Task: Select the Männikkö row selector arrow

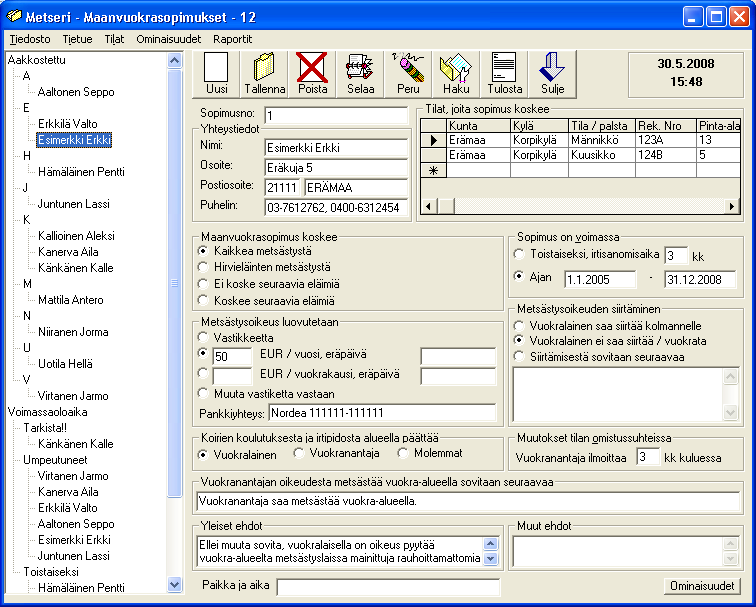Action: click(x=433, y=140)
